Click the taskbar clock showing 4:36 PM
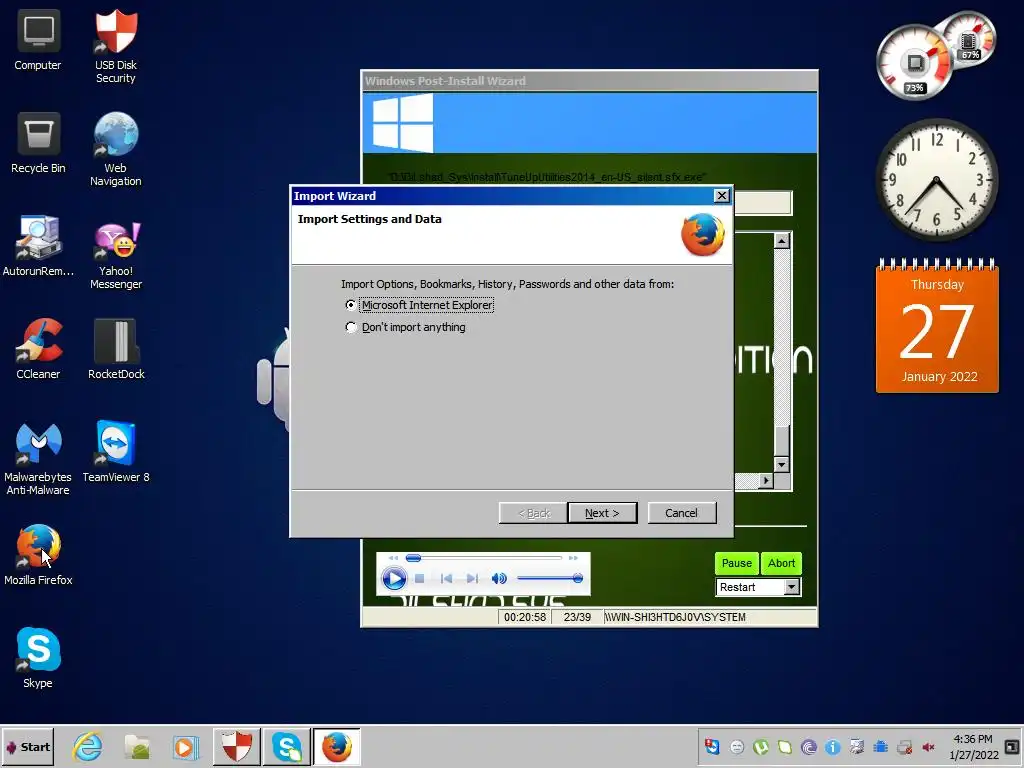Image resolution: width=1024 pixels, height=768 pixels. (x=973, y=747)
